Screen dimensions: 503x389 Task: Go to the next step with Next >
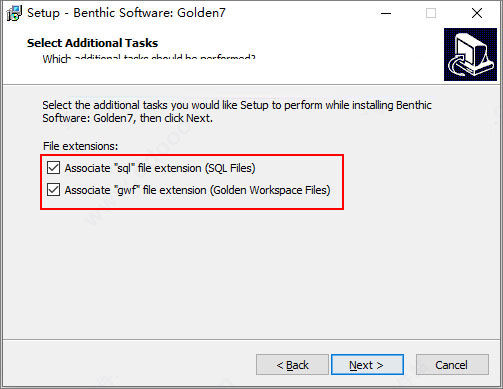point(367,365)
